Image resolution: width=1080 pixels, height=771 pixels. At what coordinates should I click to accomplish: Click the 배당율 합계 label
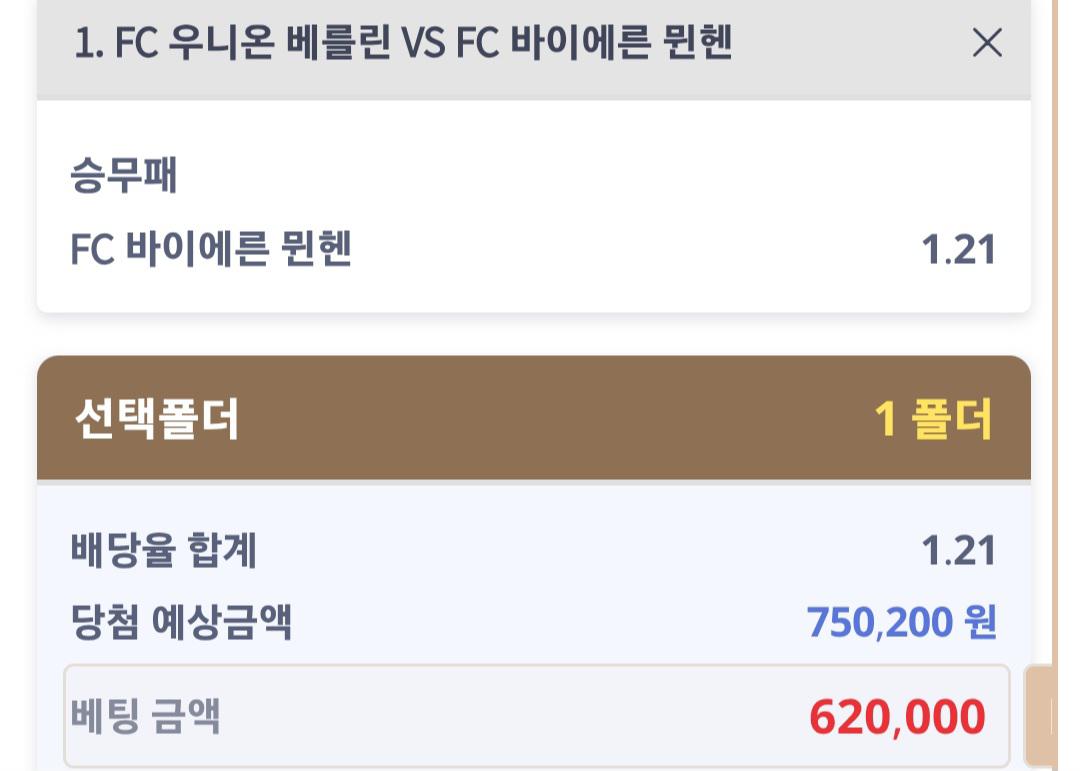164,551
